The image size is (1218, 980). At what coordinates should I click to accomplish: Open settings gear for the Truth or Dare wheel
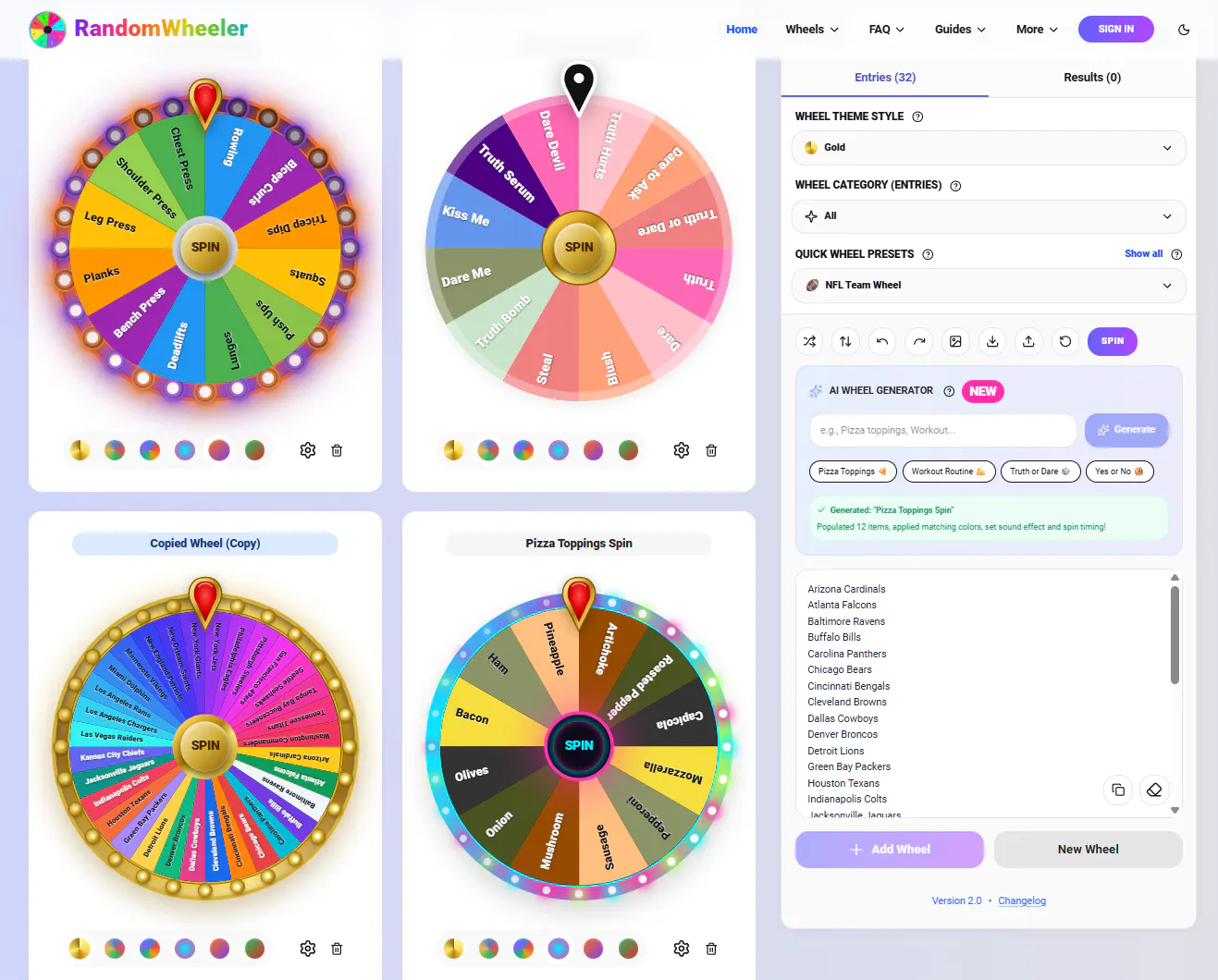tap(682, 450)
